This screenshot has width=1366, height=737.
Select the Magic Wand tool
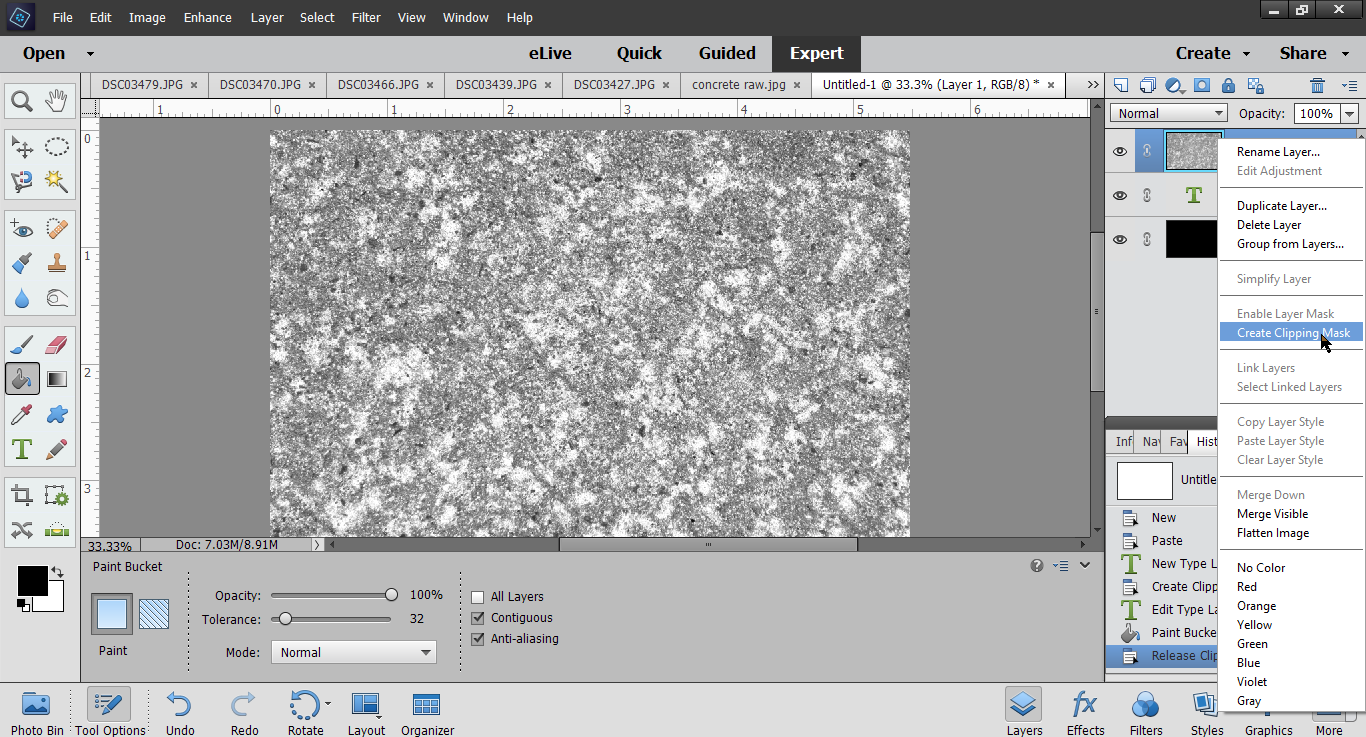pos(57,181)
